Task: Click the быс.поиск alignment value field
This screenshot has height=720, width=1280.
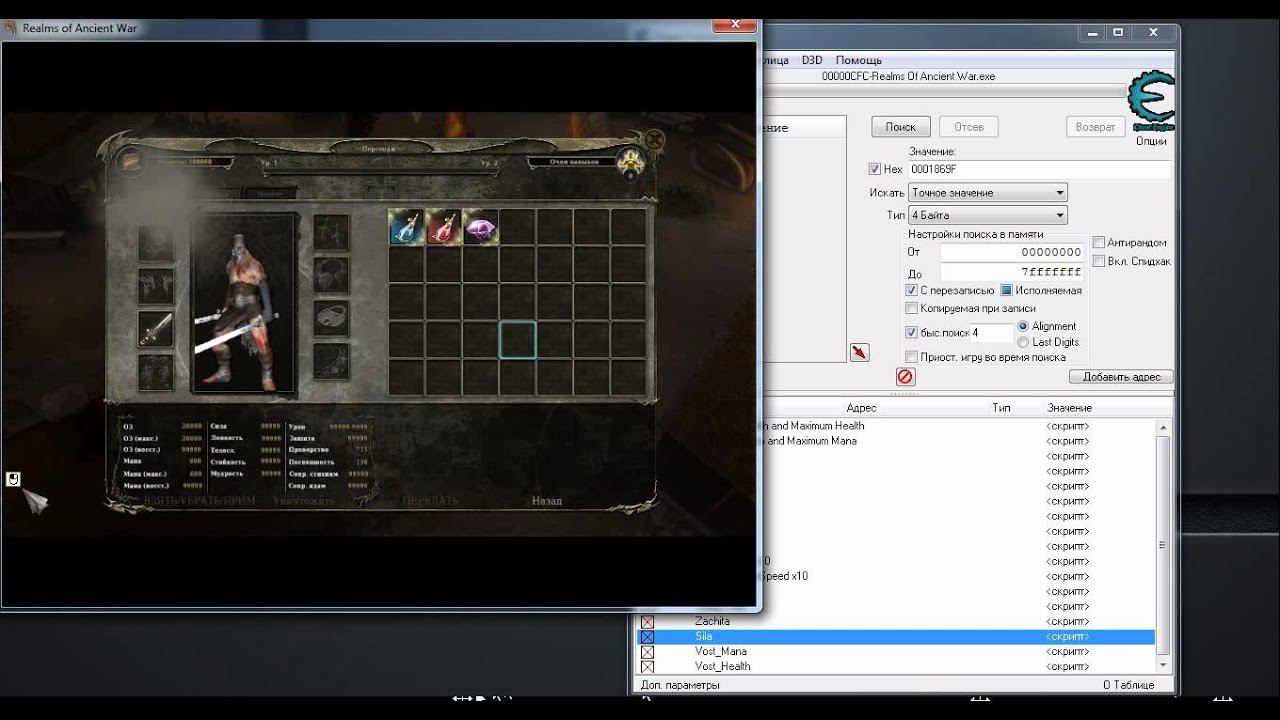Action: pyautogui.click(x=991, y=333)
